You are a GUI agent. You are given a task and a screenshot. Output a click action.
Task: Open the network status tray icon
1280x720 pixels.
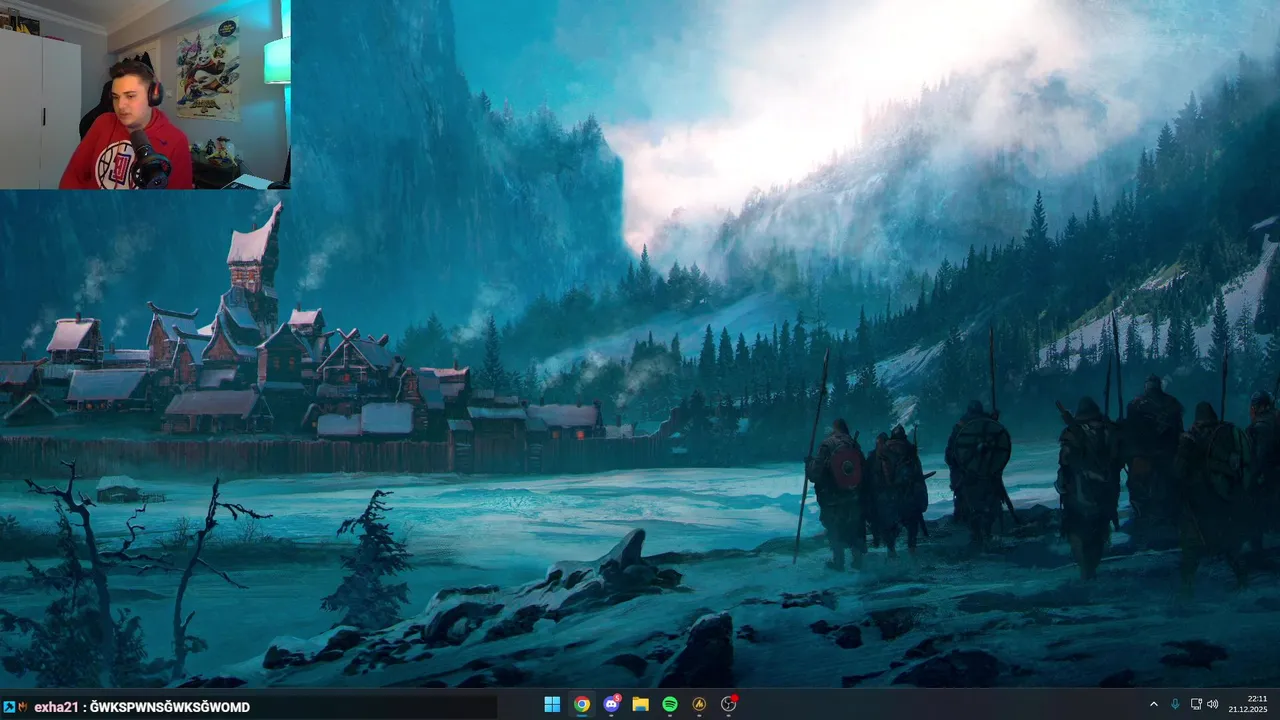coord(1196,704)
